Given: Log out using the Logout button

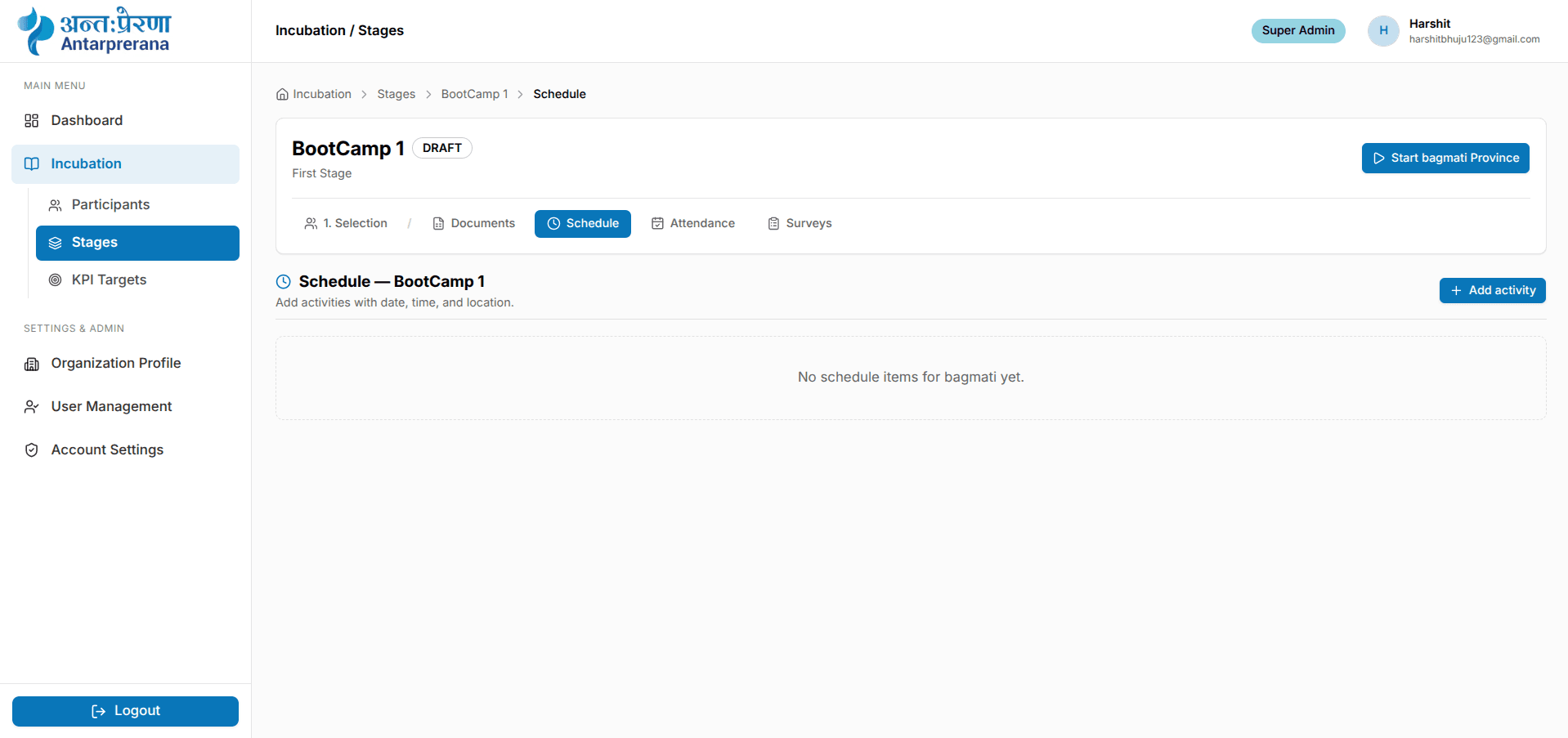Looking at the screenshot, I should coord(125,711).
